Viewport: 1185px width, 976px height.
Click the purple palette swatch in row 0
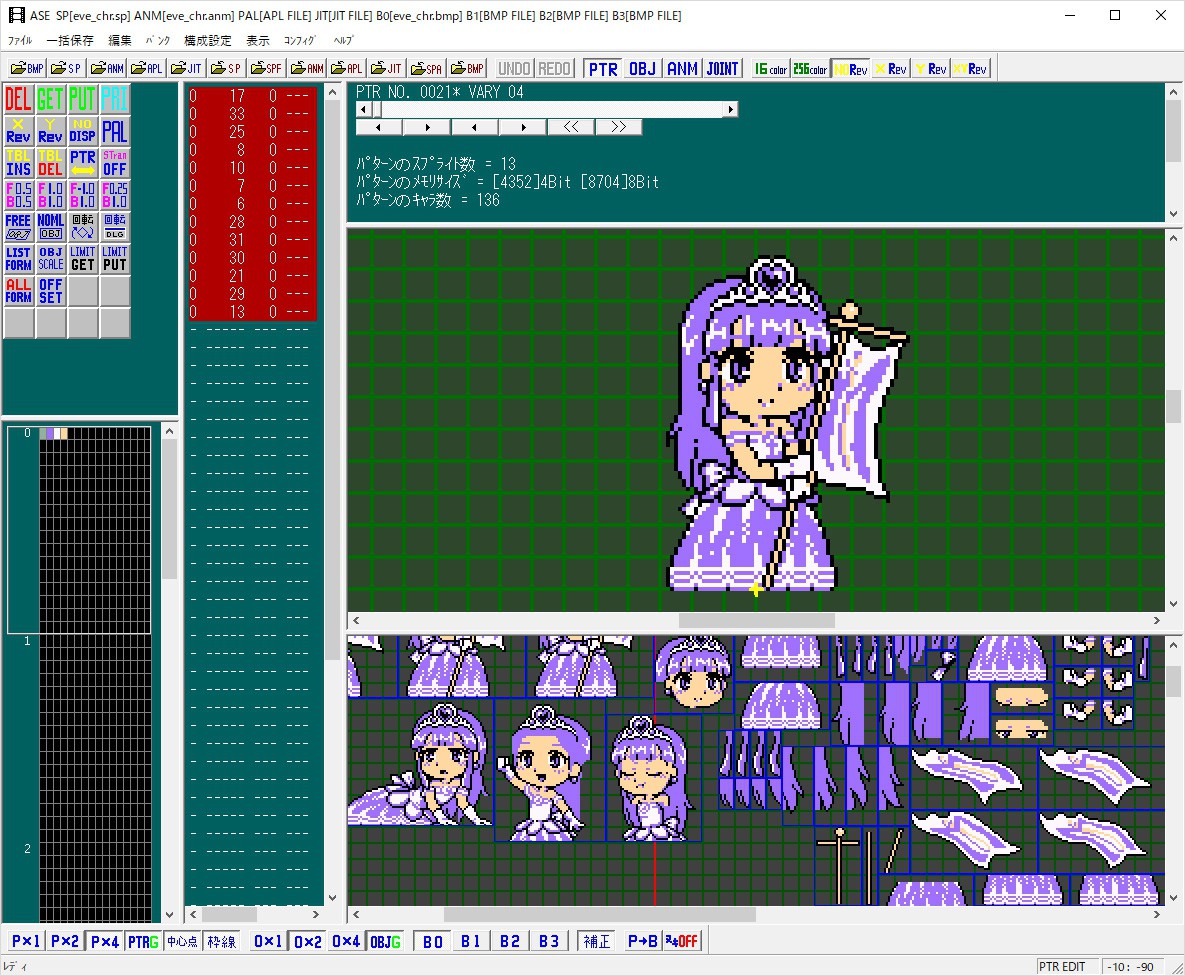51,434
